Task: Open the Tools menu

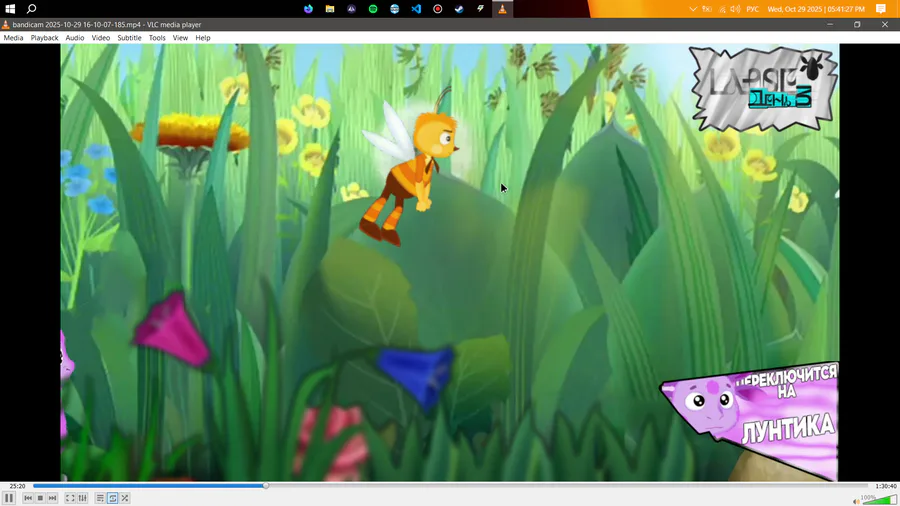Action: [x=157, y=38]
